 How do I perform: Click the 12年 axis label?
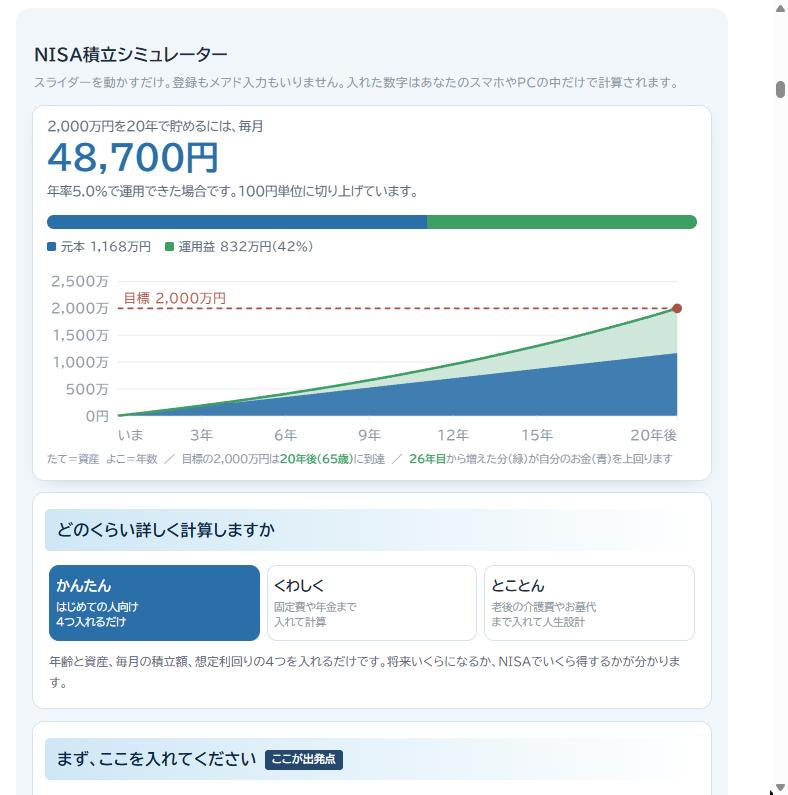(x=453, y=435)
